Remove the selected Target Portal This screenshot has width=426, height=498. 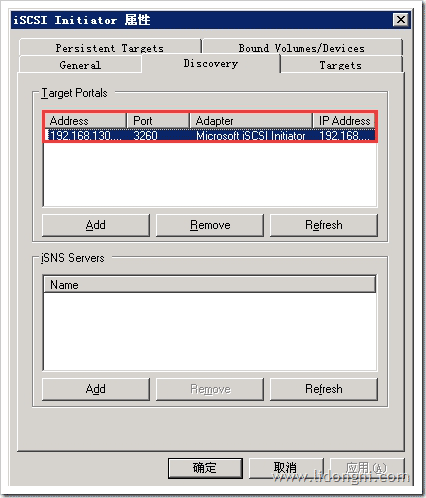click(210, 225)
